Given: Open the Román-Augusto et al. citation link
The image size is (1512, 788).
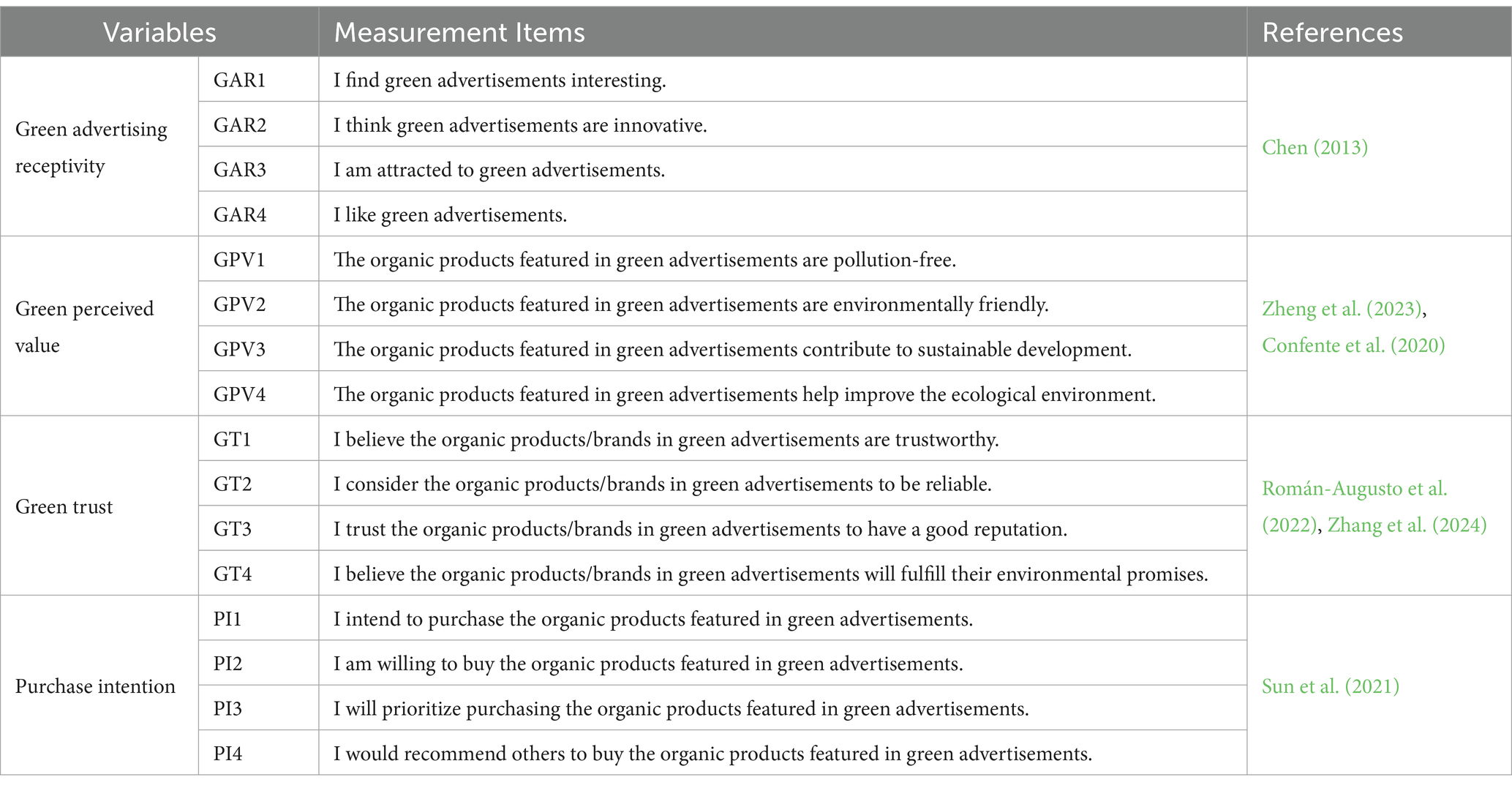Looking at the screenshot, I should (x=1354, y=506).
